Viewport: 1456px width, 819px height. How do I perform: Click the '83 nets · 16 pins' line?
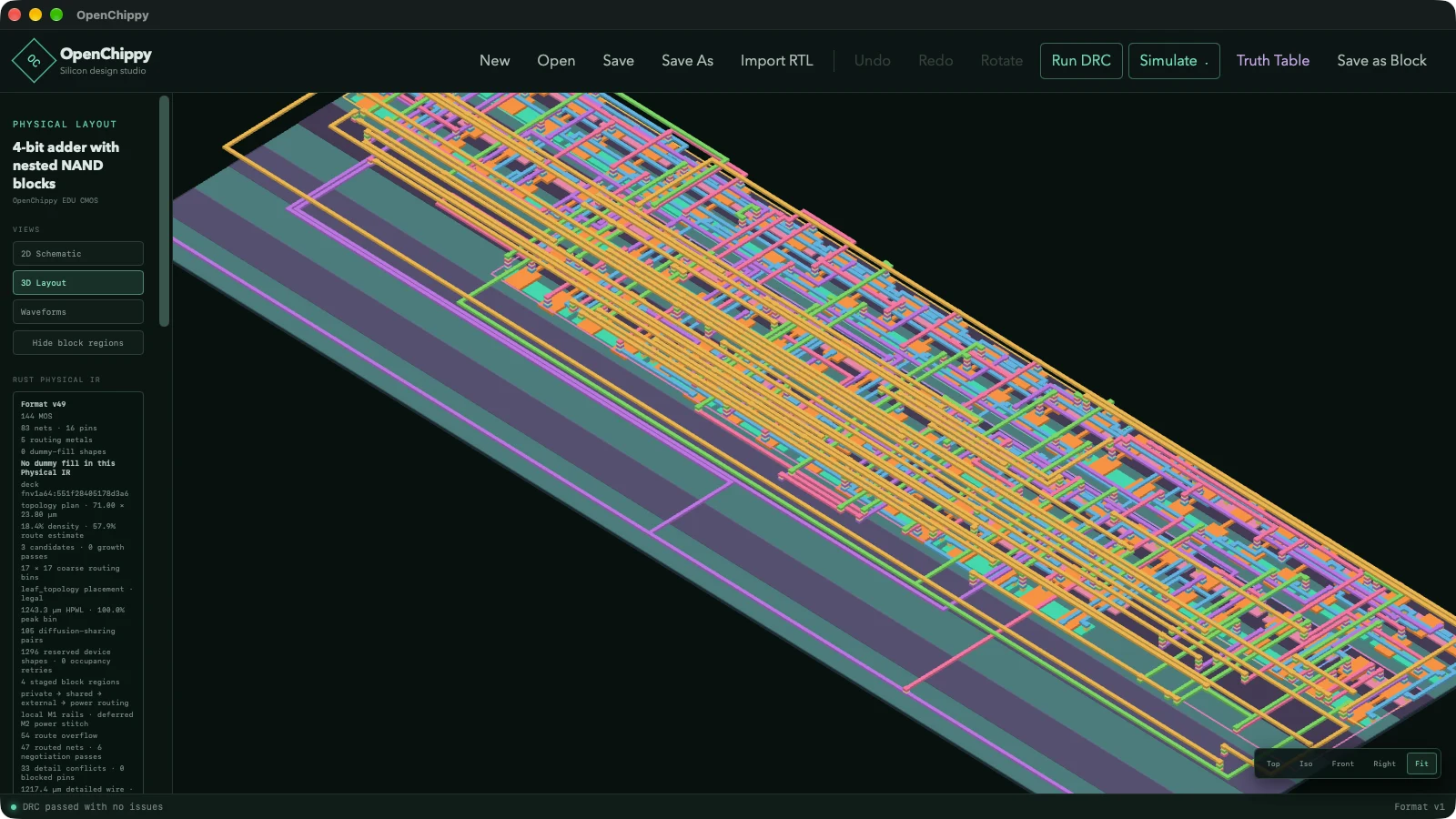(59, 428)
